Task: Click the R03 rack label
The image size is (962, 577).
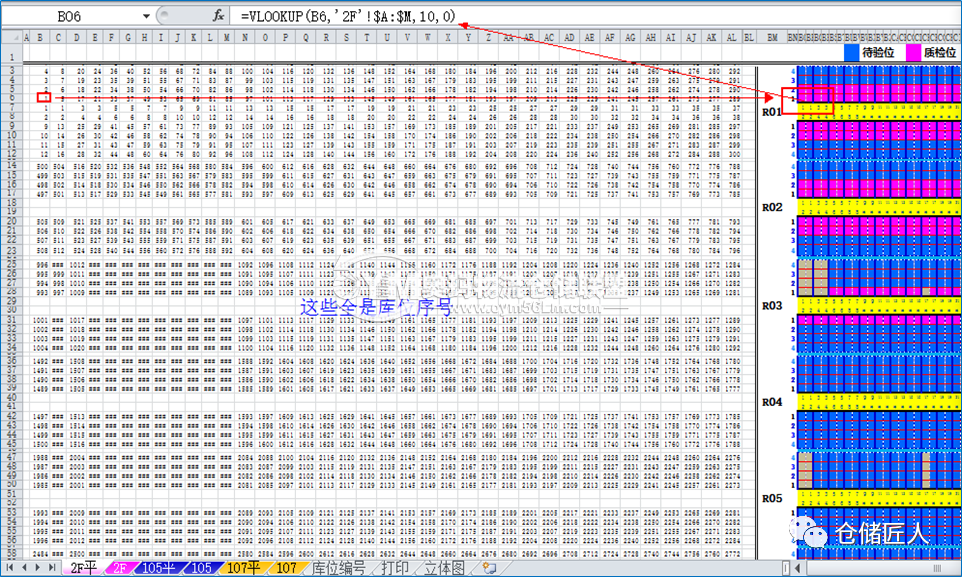Action: pyautogui.click(x=772, y=306)
